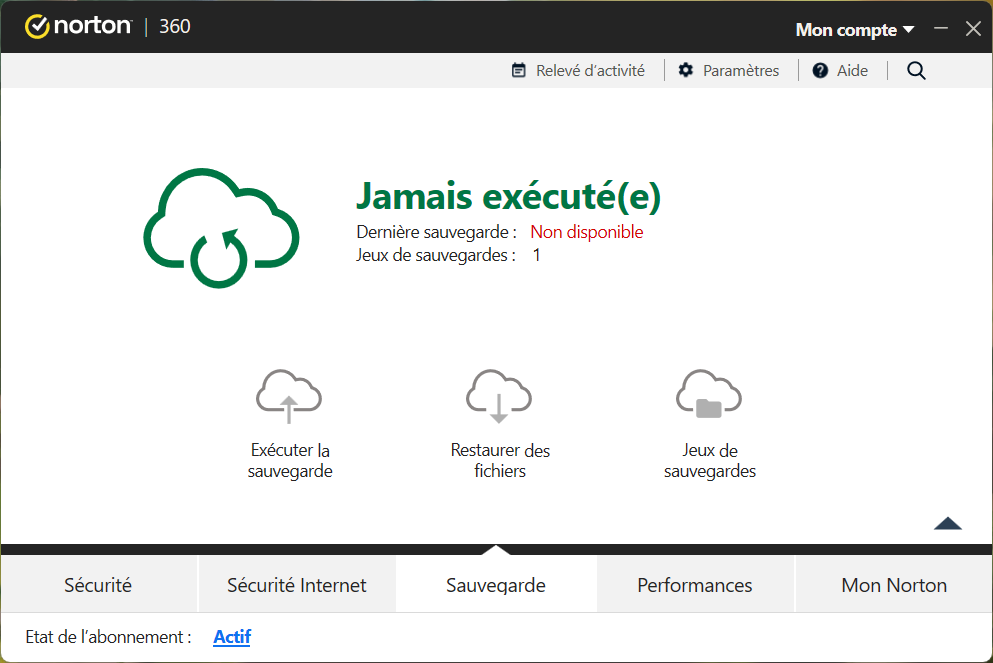Switch to the Performances tab
This screenshot has height=663, width=993.
click(x=695, y=584)
